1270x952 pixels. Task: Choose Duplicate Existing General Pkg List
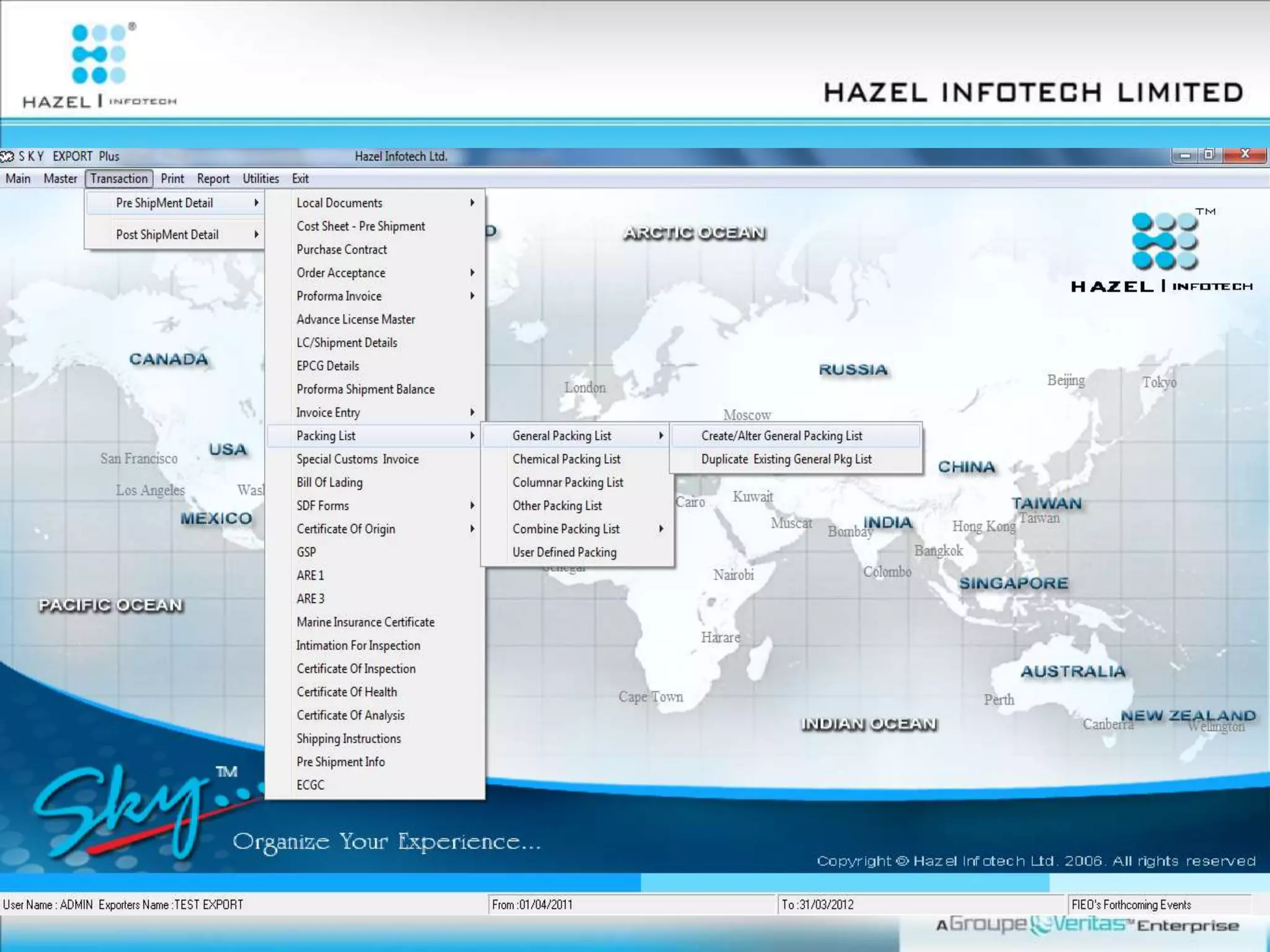coord(786,459)
